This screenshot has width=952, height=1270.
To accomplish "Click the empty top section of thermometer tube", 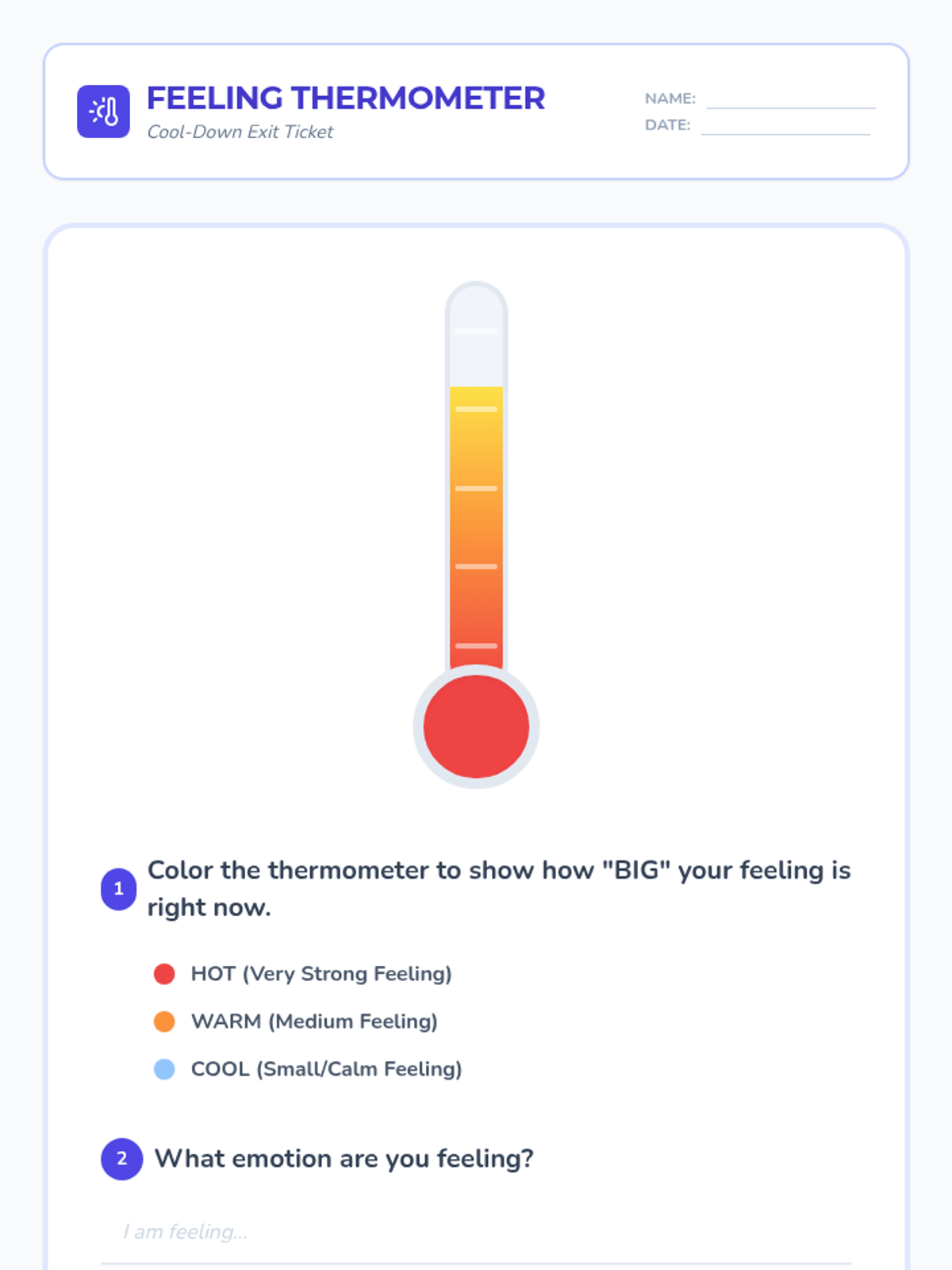I will point(476,337).
